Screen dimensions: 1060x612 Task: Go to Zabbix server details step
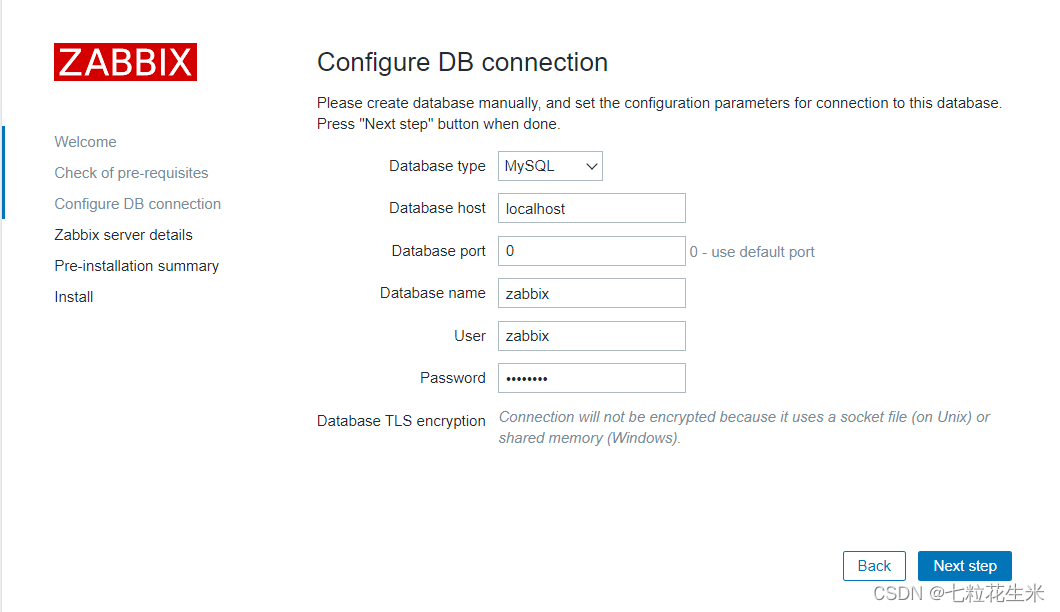[123, 234]
